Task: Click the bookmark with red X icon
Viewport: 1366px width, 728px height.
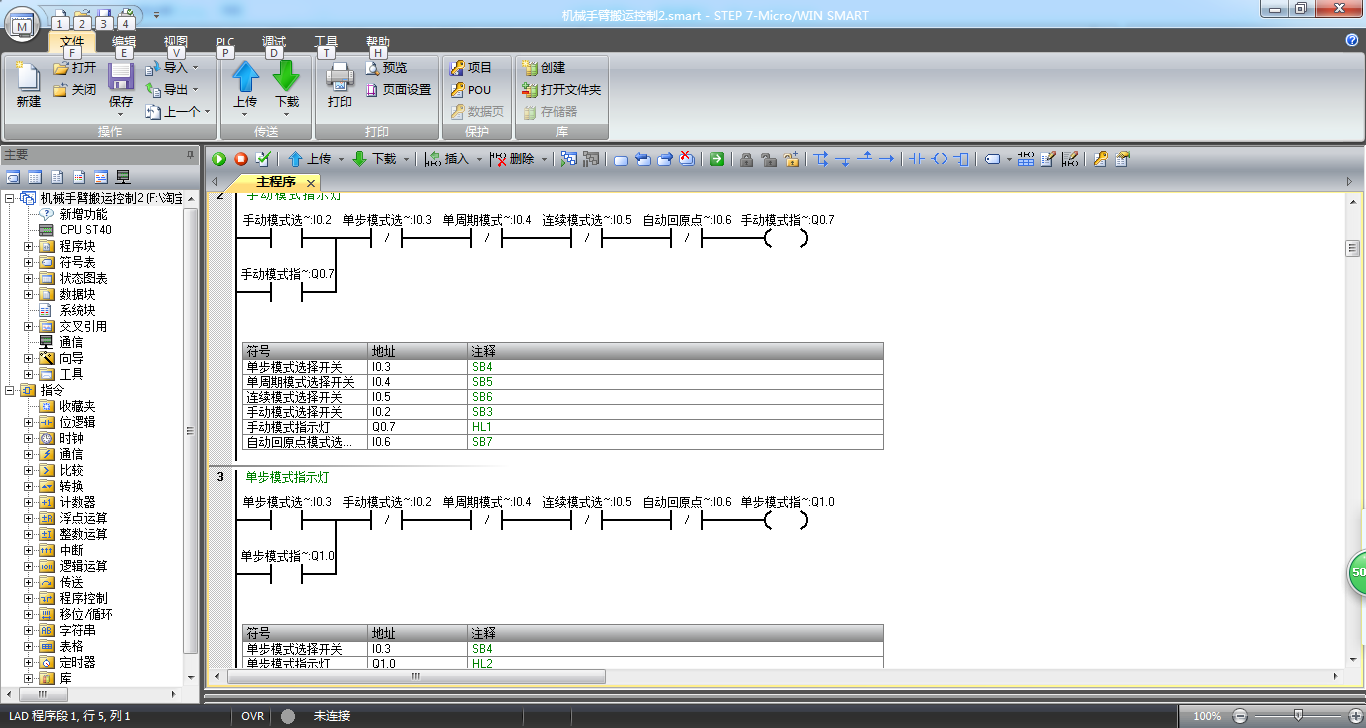Action: point(687,159)
